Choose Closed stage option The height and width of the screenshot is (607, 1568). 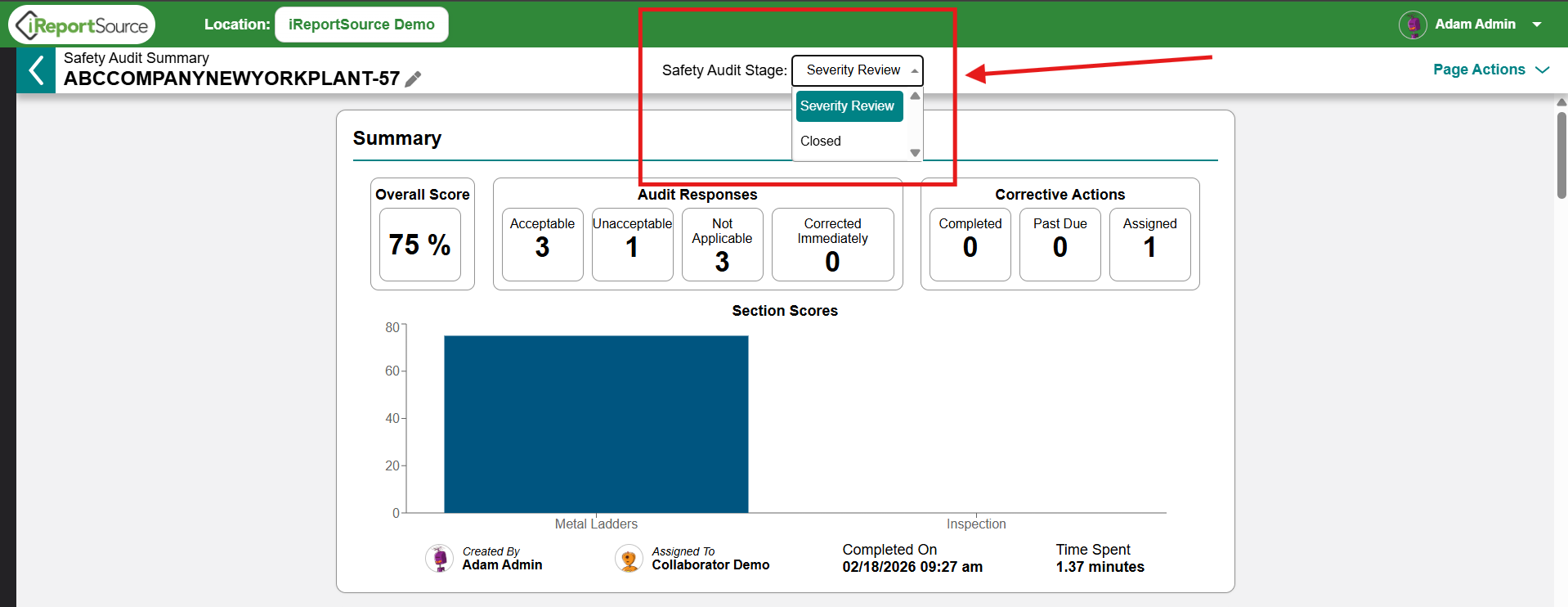(x=849, y=141)
